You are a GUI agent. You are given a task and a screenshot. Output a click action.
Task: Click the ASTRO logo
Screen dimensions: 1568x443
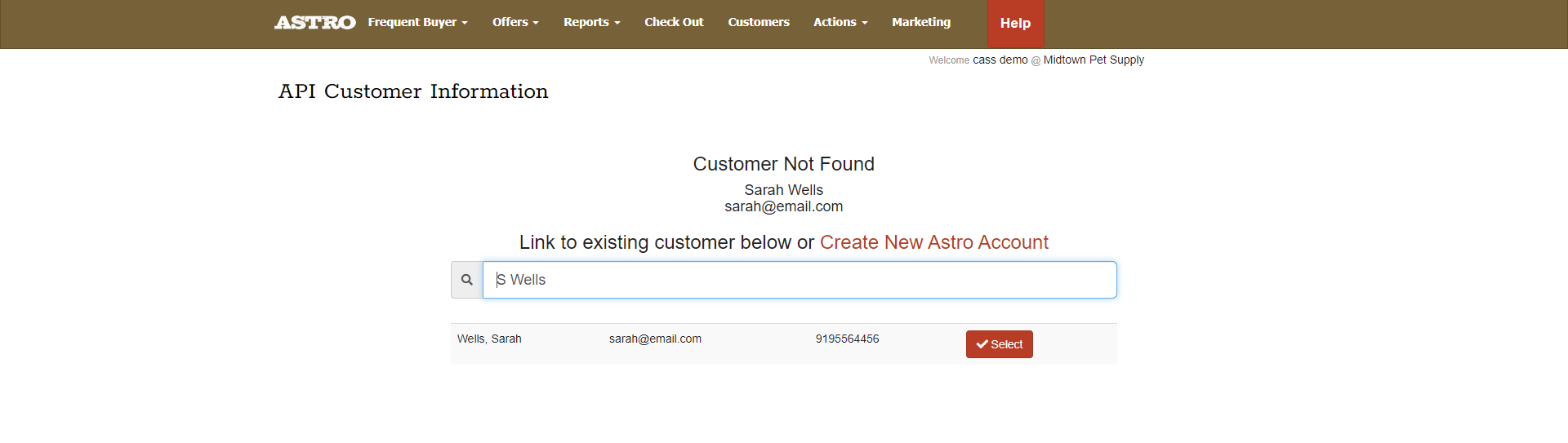click(315, 23)
